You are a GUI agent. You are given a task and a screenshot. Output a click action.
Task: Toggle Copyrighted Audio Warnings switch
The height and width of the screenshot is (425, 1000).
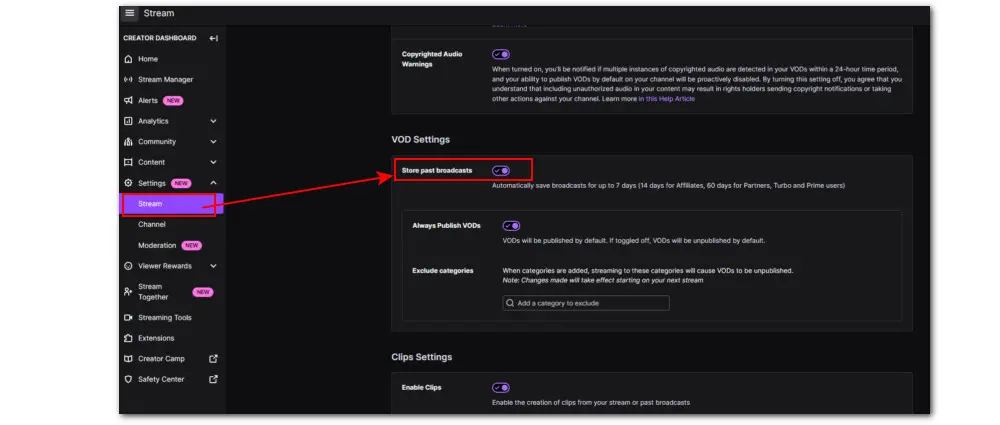[x=501, y=55]
